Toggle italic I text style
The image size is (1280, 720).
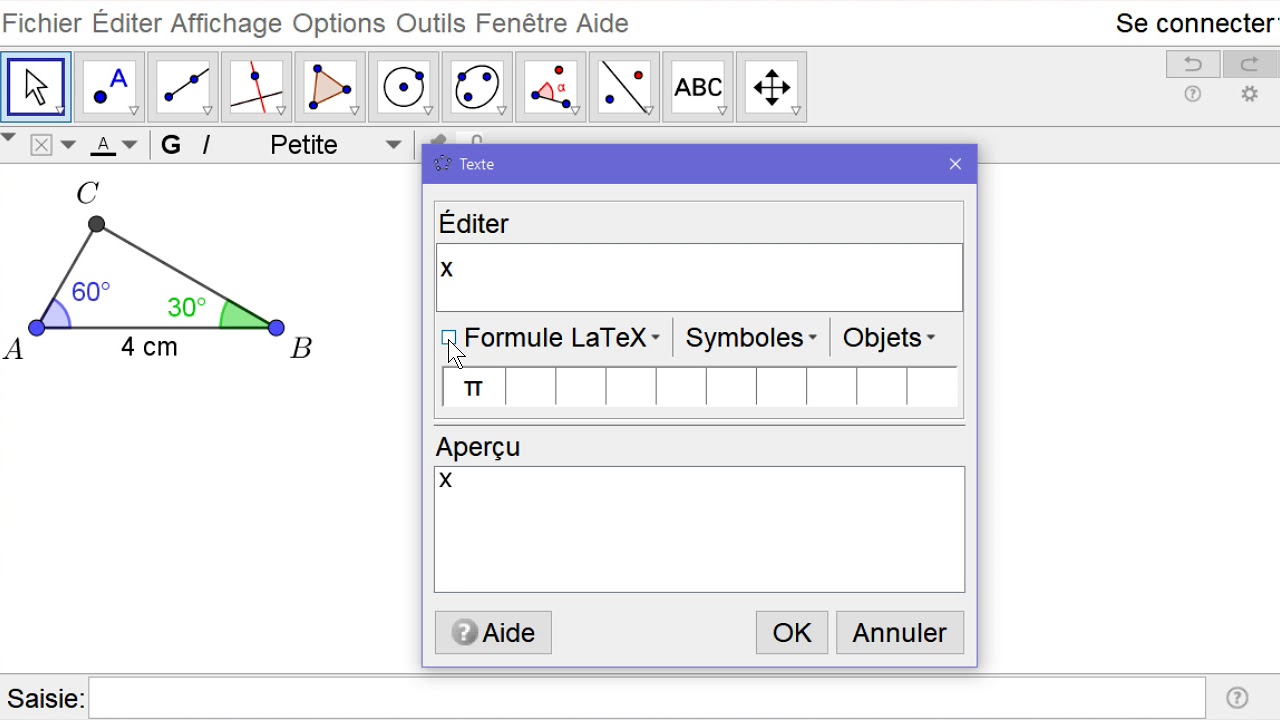point(206,145)
